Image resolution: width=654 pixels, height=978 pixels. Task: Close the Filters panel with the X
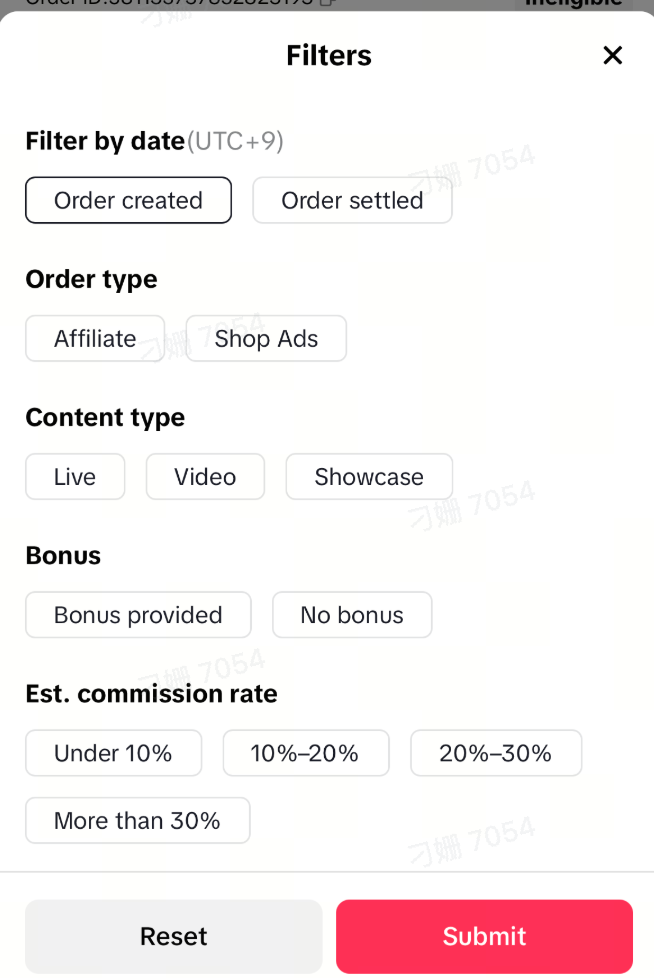pyautogui.click(x=613, y=55)
